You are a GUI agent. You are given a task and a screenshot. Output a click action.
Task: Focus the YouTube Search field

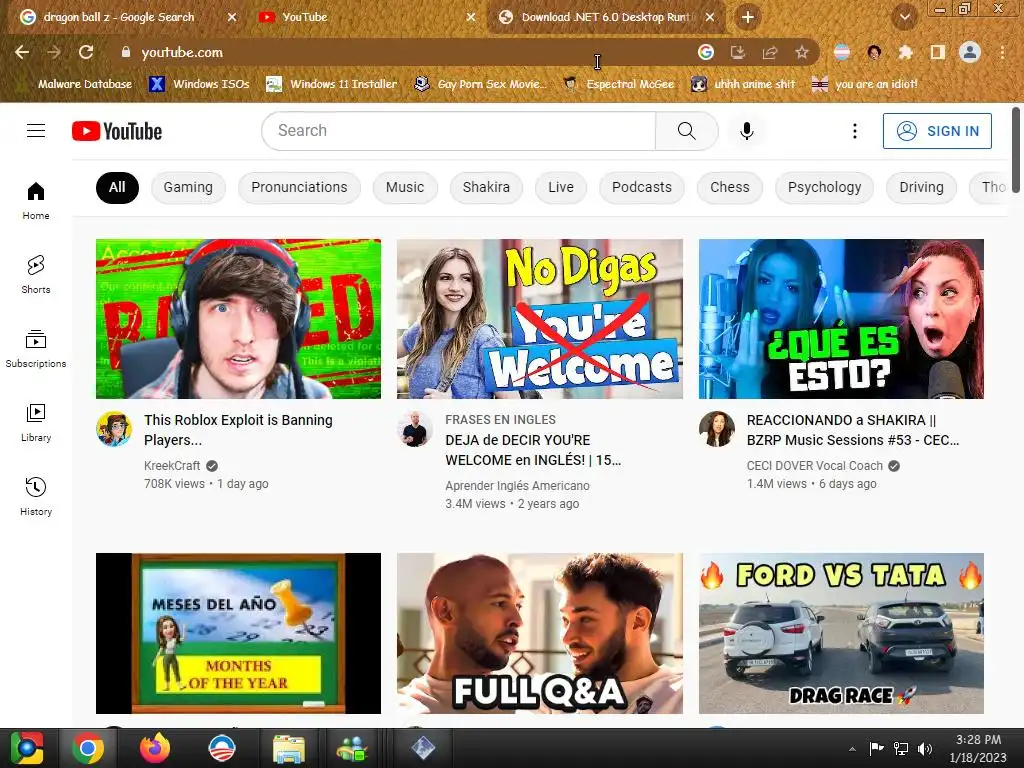tap(458, 131)
